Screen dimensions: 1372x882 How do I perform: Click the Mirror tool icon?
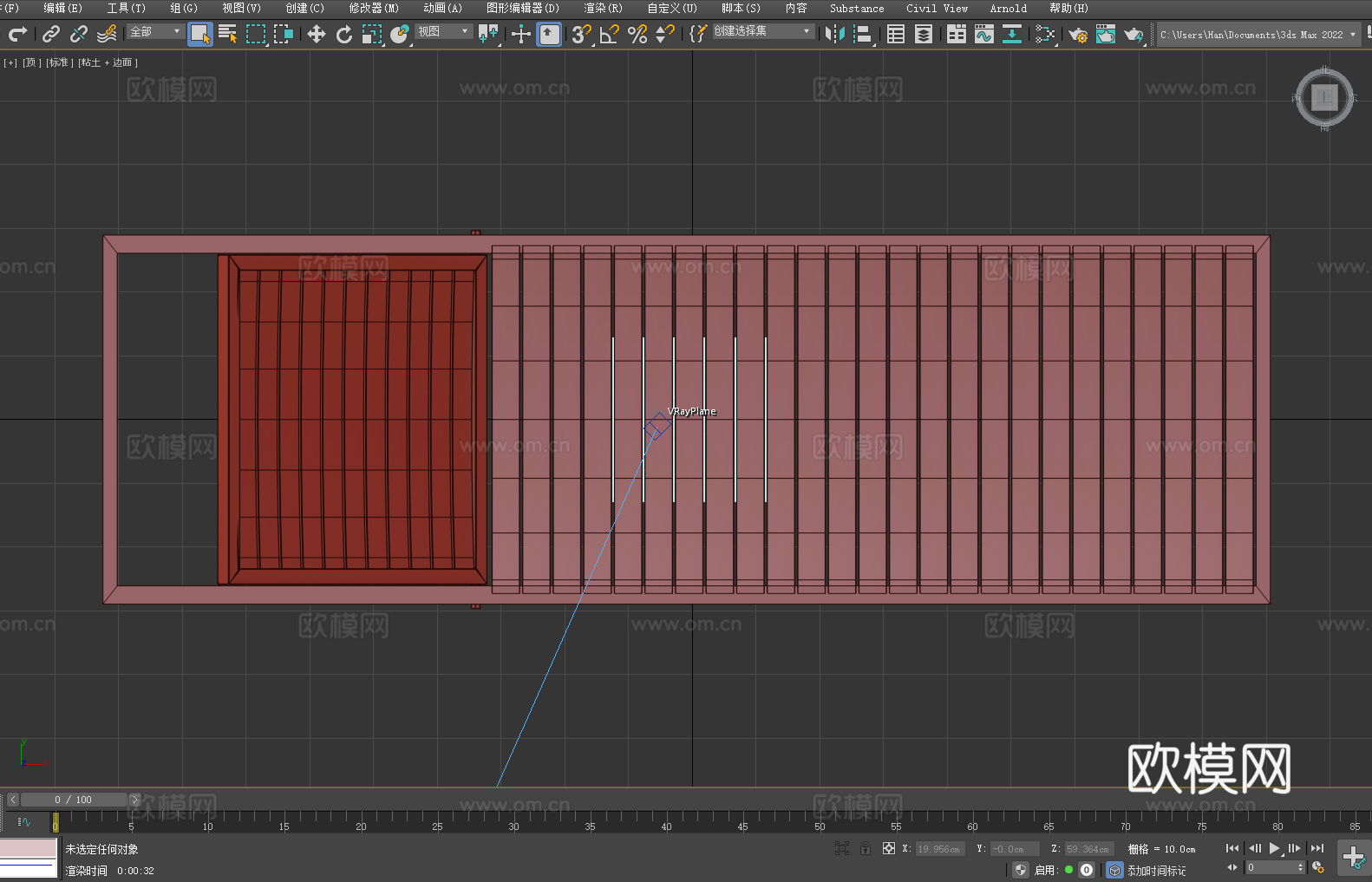(x=835, y=34)
